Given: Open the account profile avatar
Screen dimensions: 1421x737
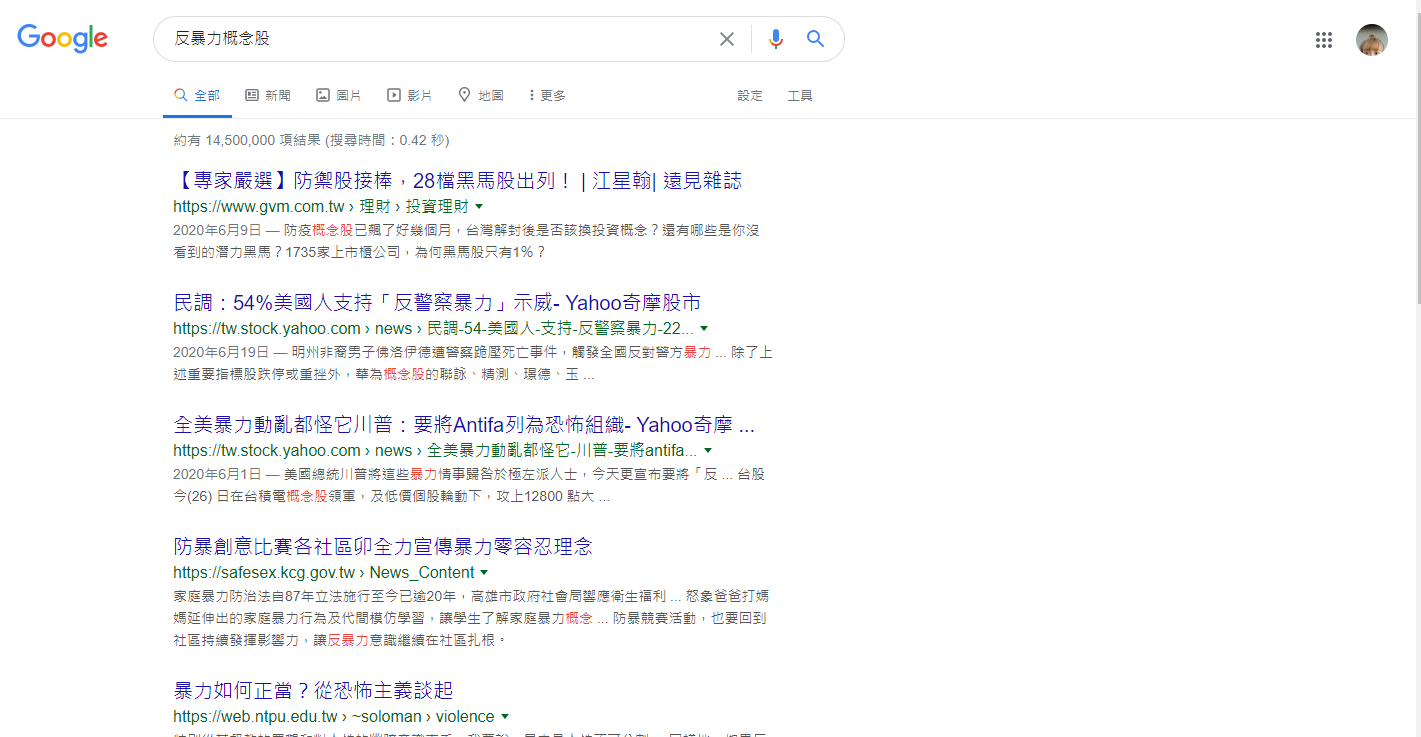Looking at the screenshot, I should pyautogui.click(x=1372, y=40).
